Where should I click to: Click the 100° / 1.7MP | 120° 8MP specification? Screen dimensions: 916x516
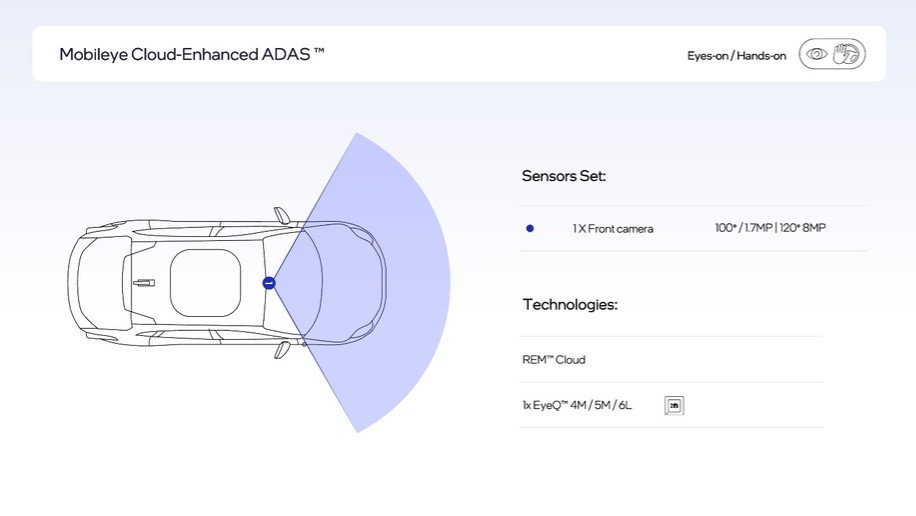pyautogui.click(x=770, y=229)
